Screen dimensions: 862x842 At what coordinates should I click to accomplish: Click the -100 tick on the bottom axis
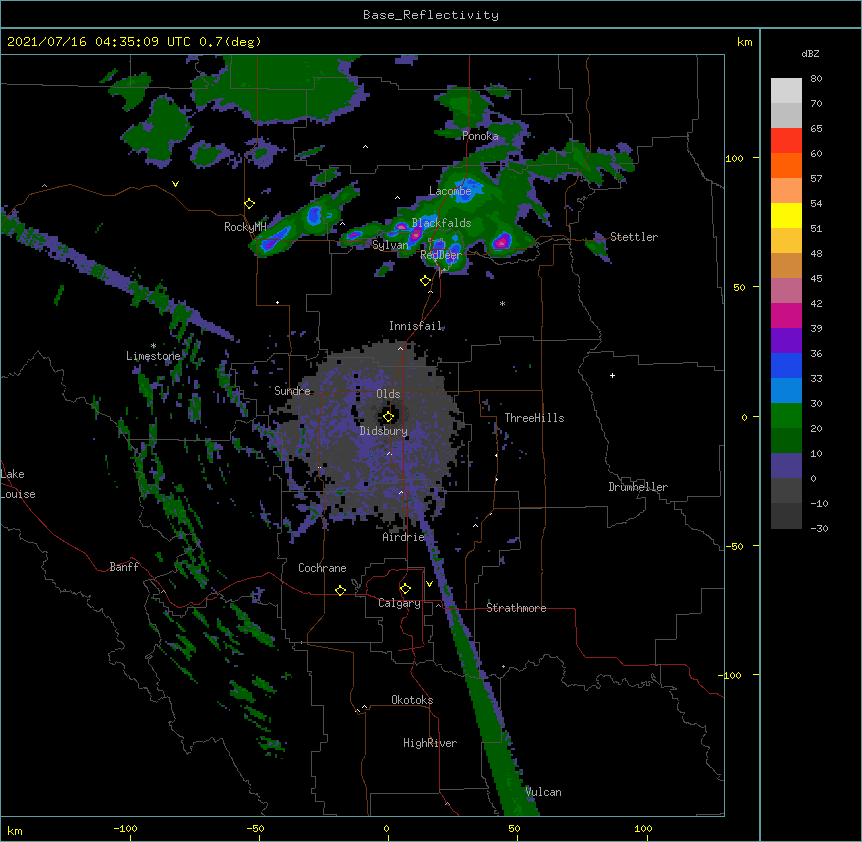click(125, 829)
